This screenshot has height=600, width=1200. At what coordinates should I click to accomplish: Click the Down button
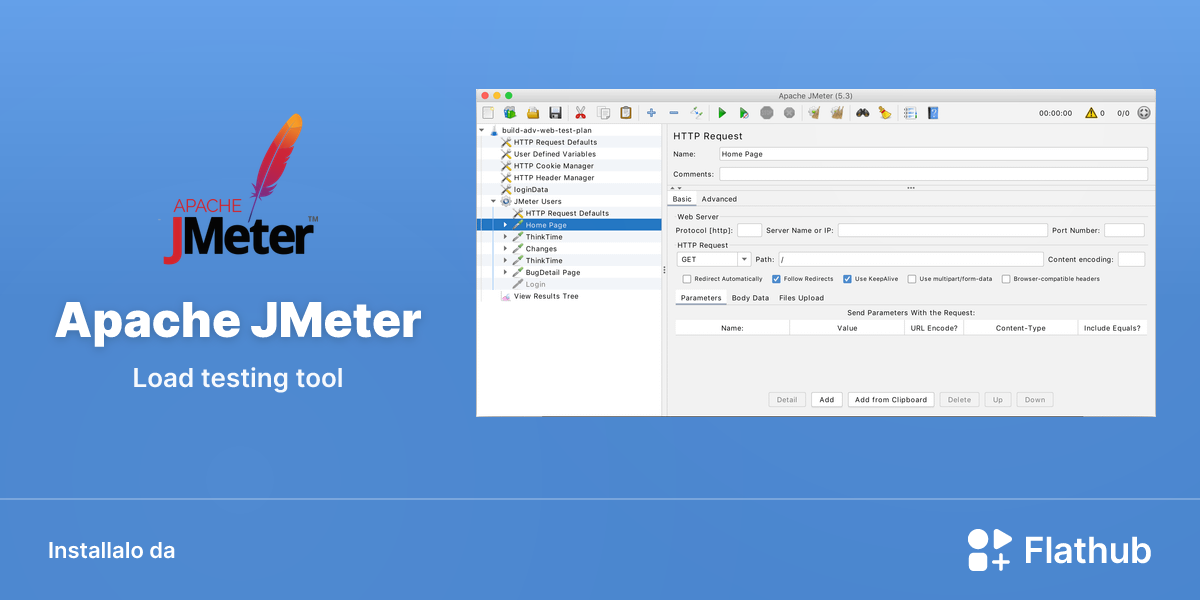coord(1035,400)
